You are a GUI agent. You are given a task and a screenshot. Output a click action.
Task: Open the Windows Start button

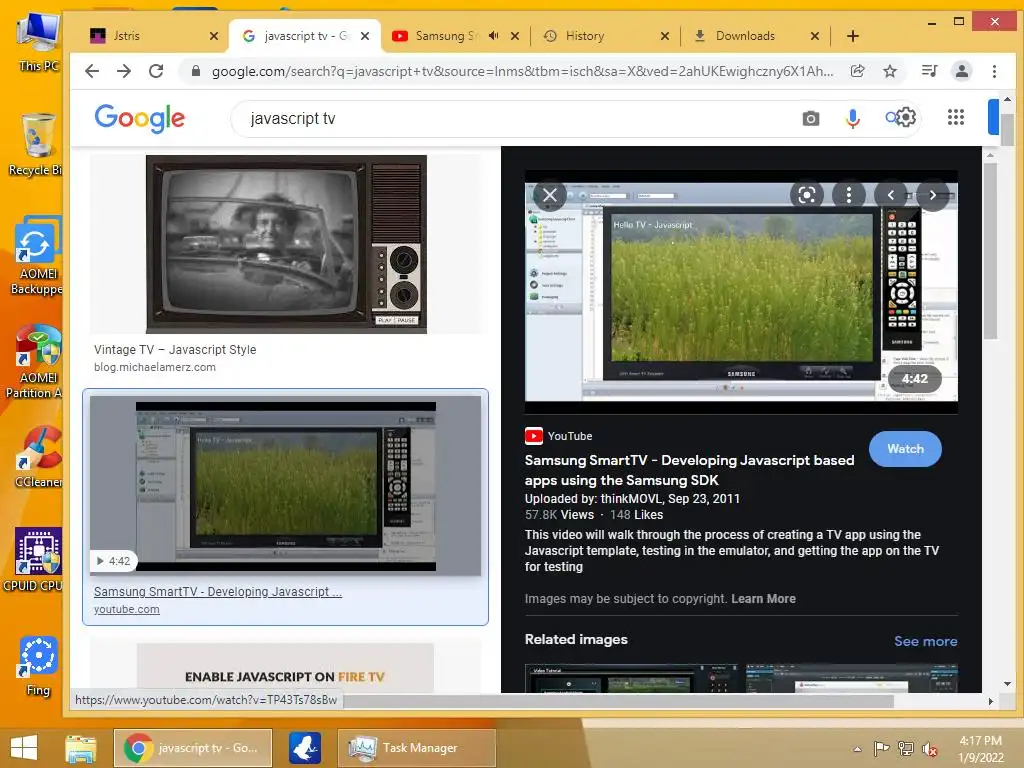pyautogui.click(x=24, y=748)
